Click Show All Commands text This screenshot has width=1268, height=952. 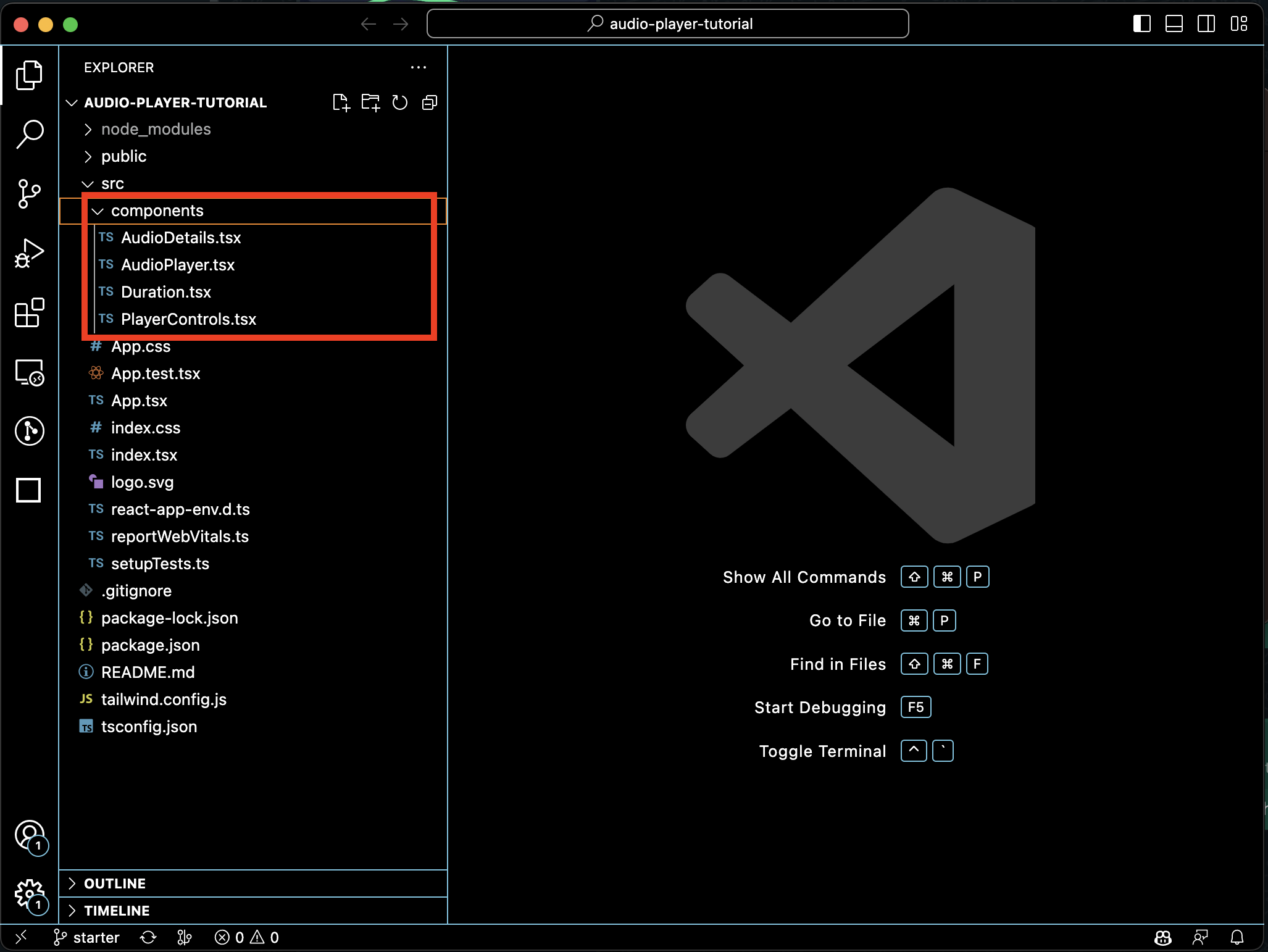tap(804, 577)
